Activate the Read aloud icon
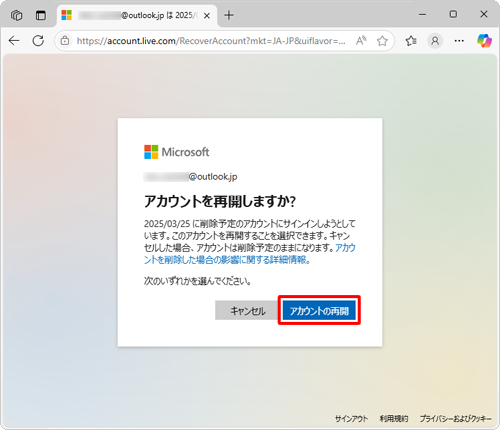Image resolution: width=500 pixels, height=430 pixels. [x=361, y=41]
